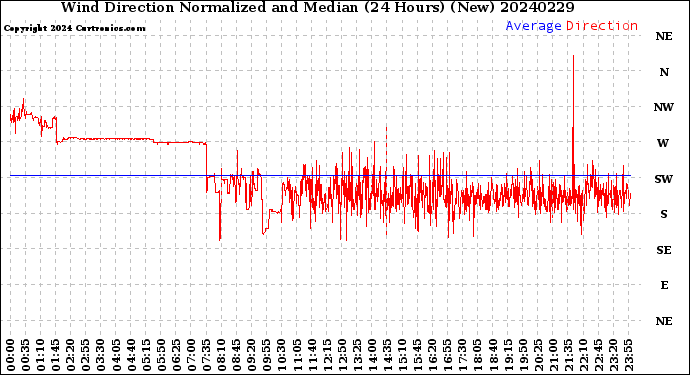Click the 00:35 time axis label
The width and height of the screenshot is (690, 375).
[26, 355]
